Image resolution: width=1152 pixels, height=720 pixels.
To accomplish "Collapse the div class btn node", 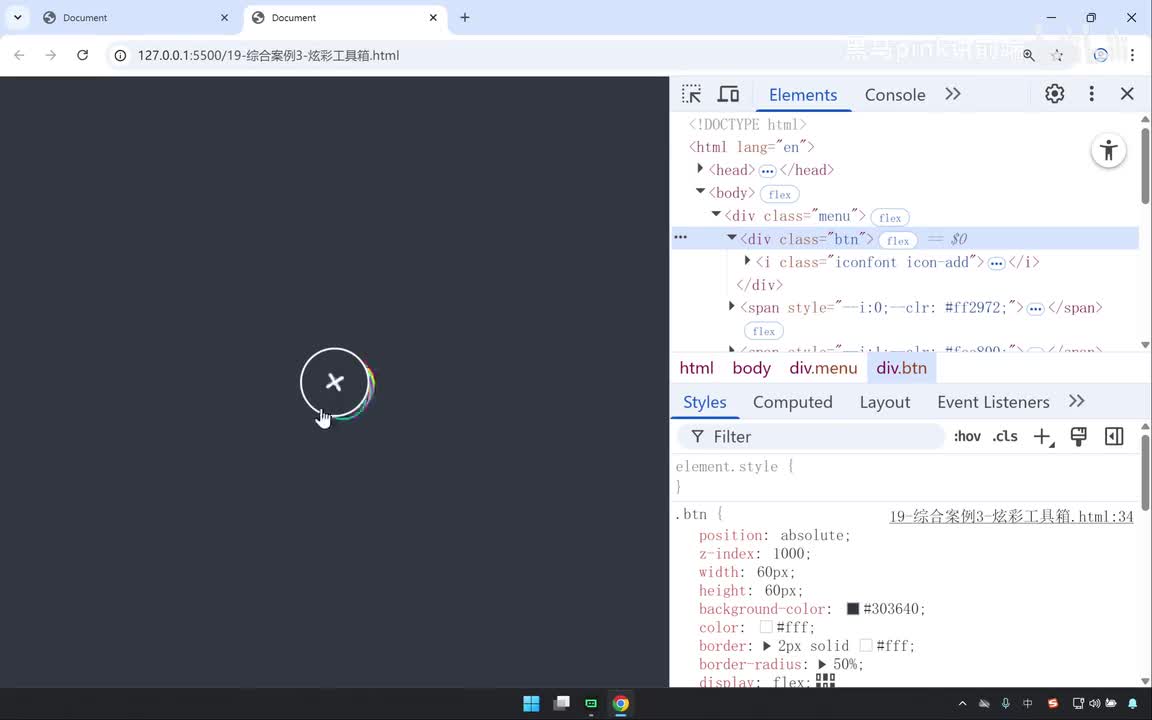I will pos(732,237).
